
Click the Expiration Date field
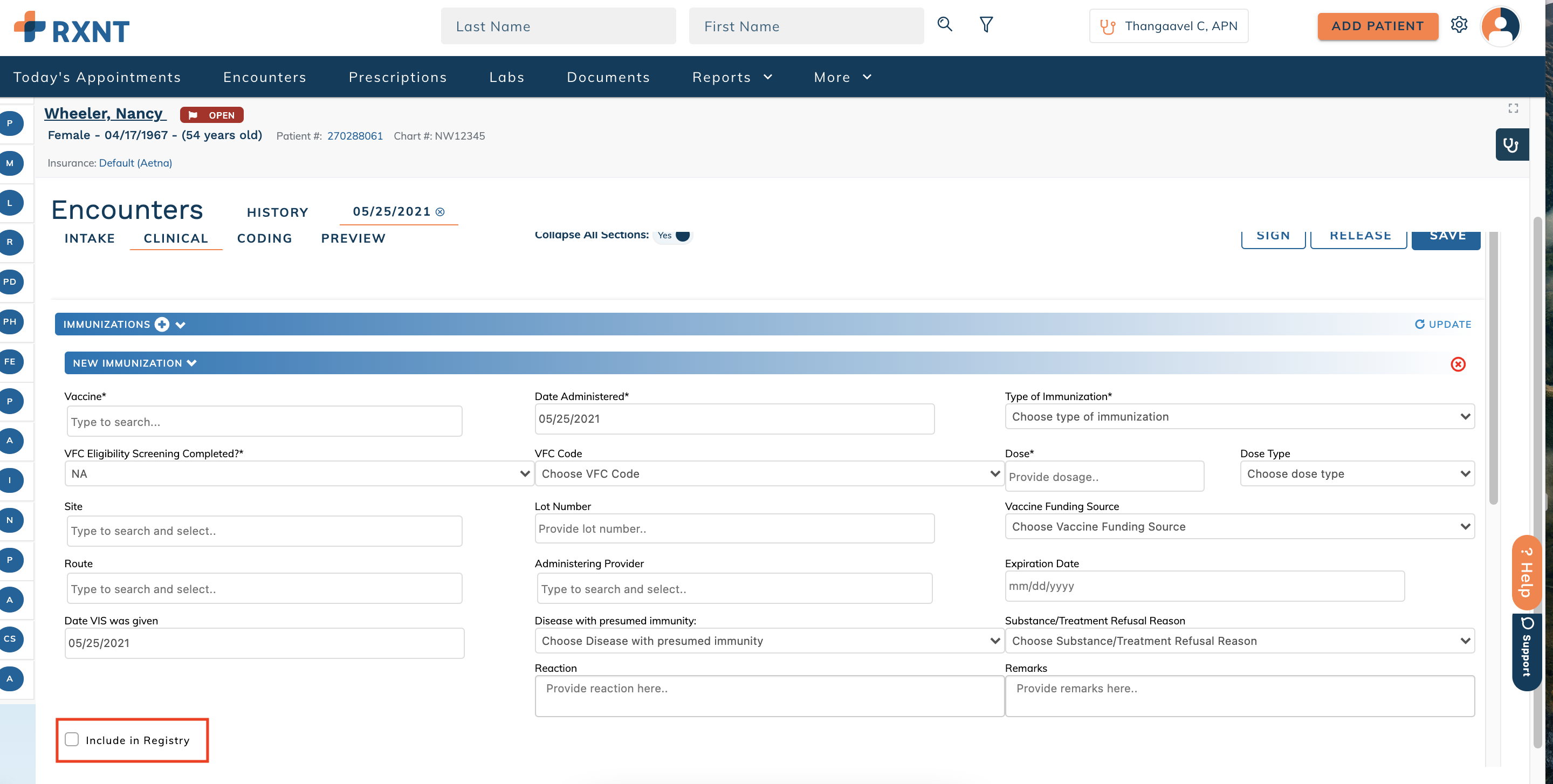click(1205, 586)
